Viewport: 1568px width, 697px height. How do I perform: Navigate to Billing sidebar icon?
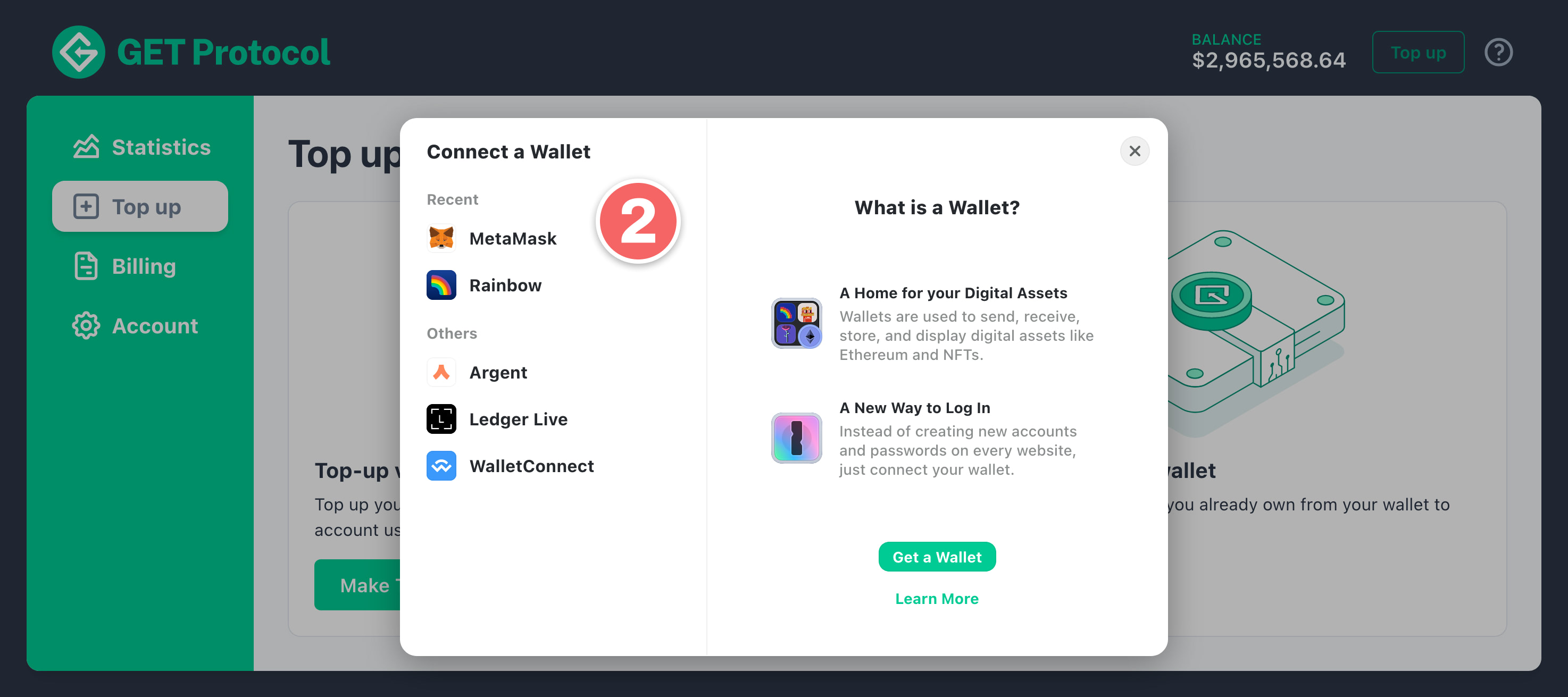coord(85,266)
